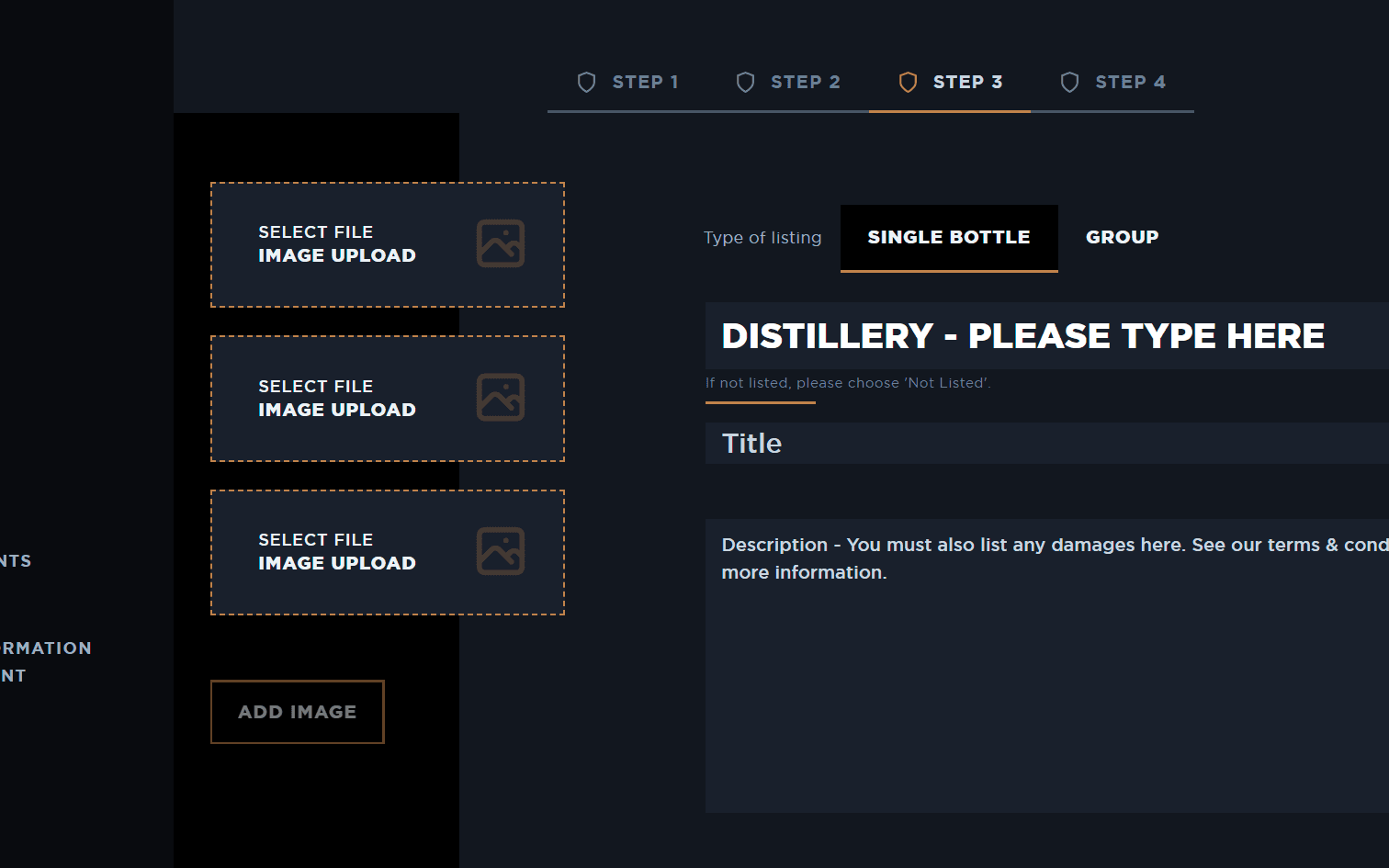1389x868 pixels.
Task: Click the picture icon in the second upload box
Action: point(501,398)
